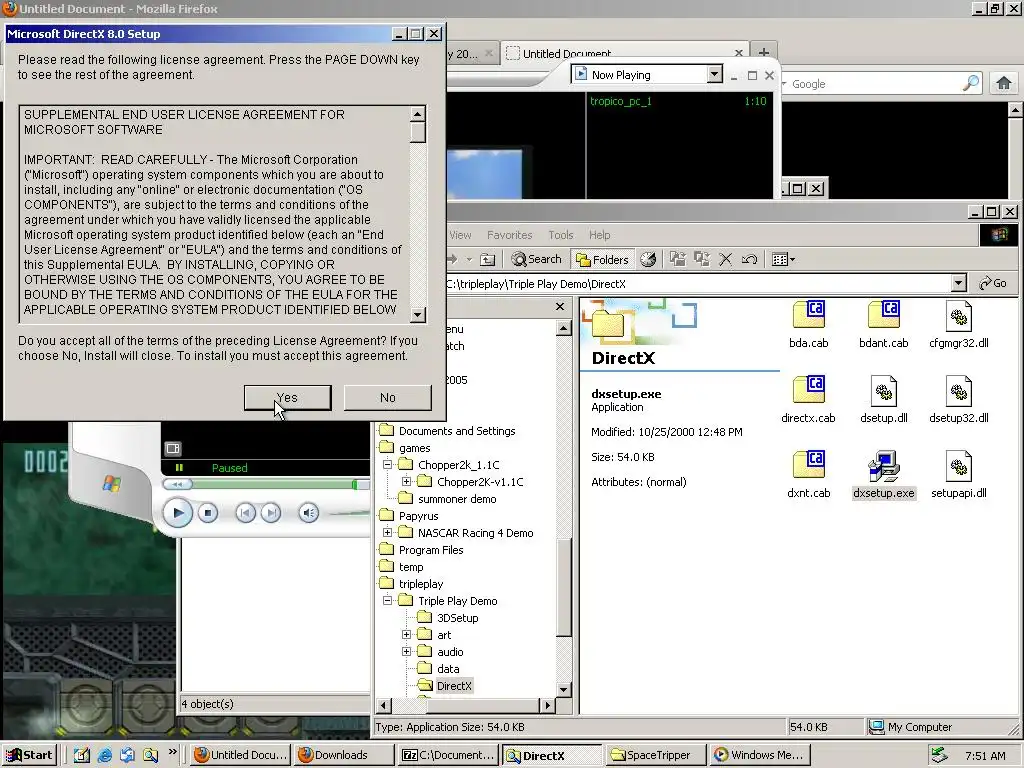Open the Favorites menu in Explorer
Viewport: 1024px width, 768px height.
tap(509, 235)
